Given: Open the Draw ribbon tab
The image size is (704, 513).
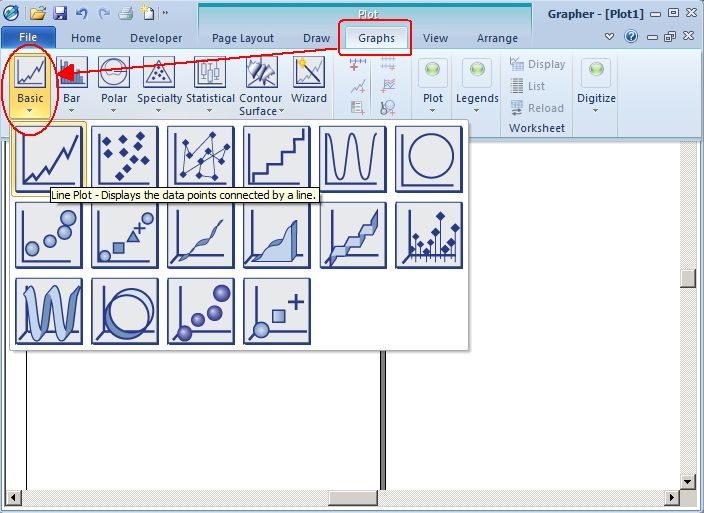Looking at the screenshot, I should pyautogui.click(x=317, y=38).
